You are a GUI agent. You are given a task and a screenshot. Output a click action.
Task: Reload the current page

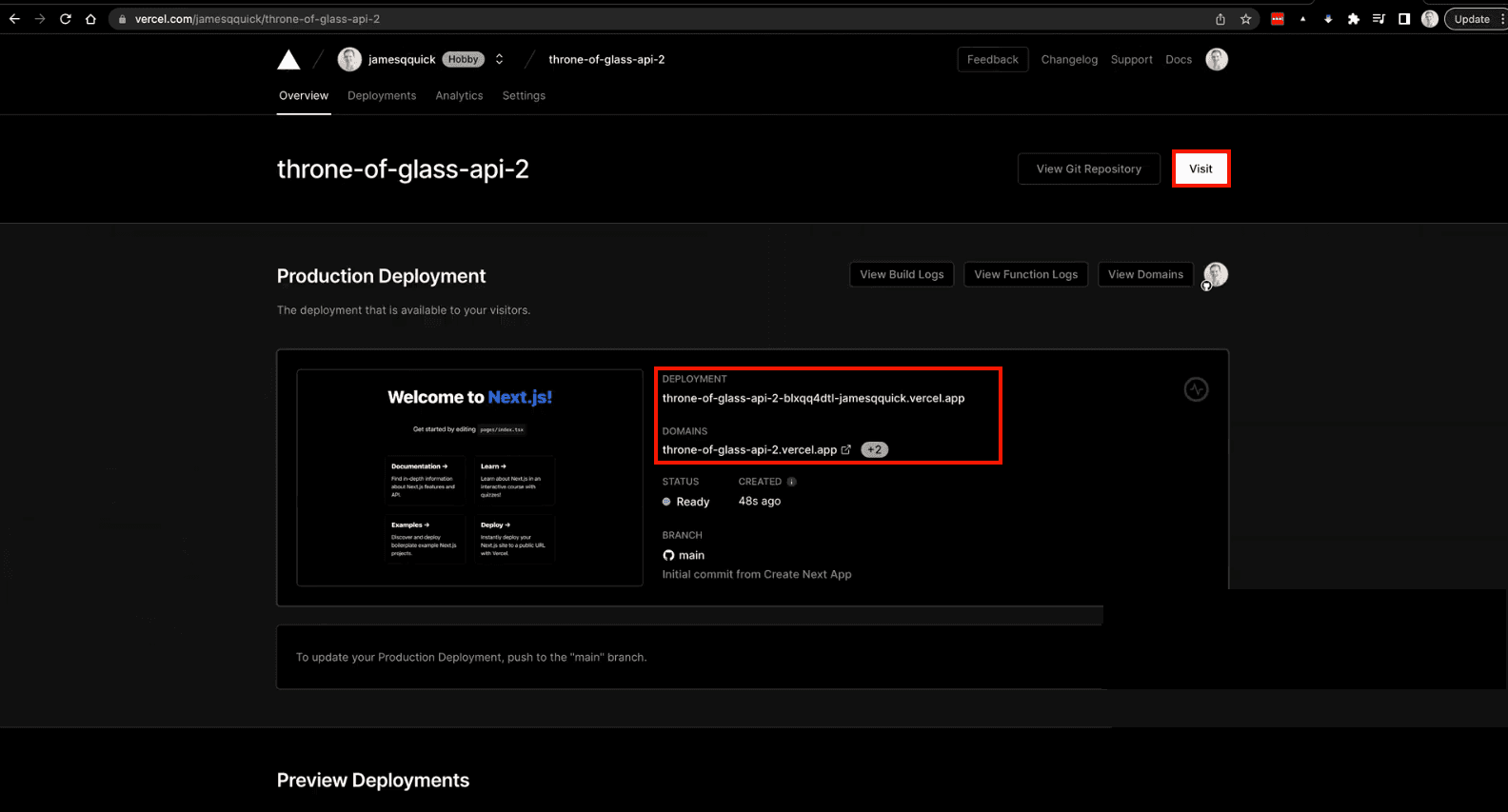tap(66, 19)
